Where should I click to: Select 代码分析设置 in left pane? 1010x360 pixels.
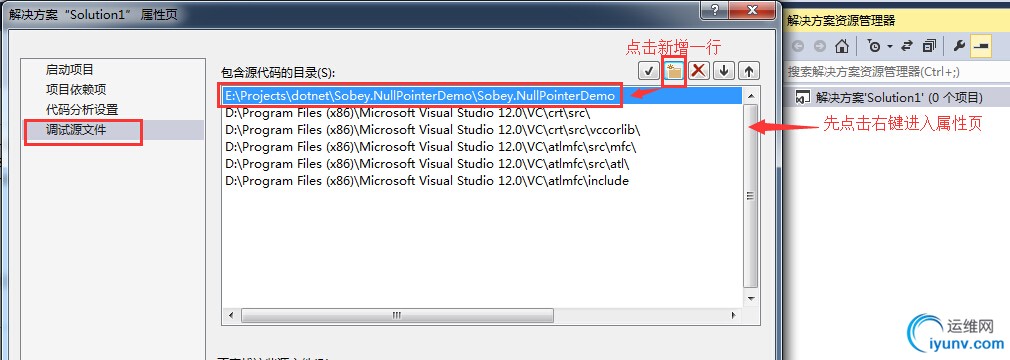pos(82,109)
